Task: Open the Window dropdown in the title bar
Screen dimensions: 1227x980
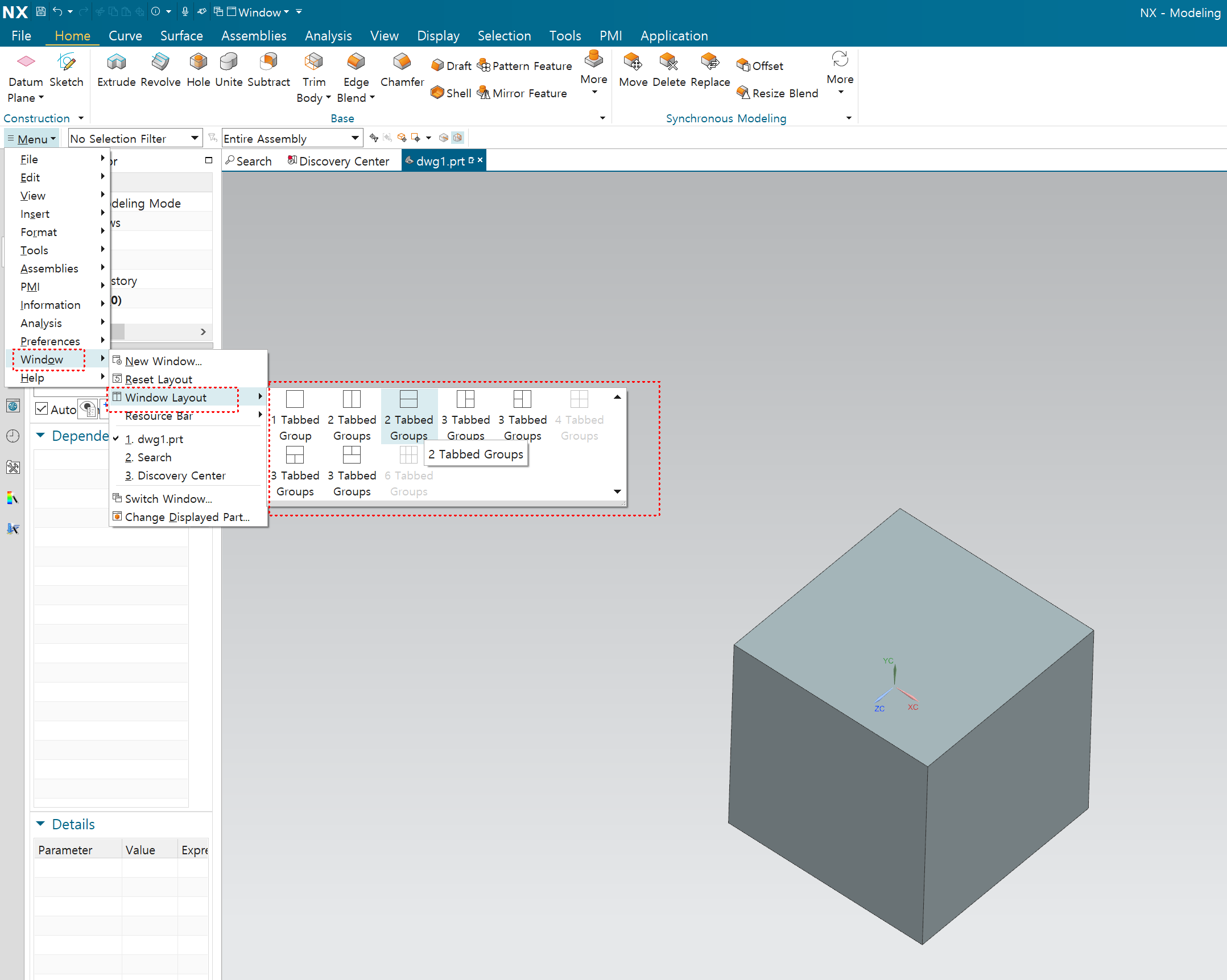Action: [x=259, y=12]
